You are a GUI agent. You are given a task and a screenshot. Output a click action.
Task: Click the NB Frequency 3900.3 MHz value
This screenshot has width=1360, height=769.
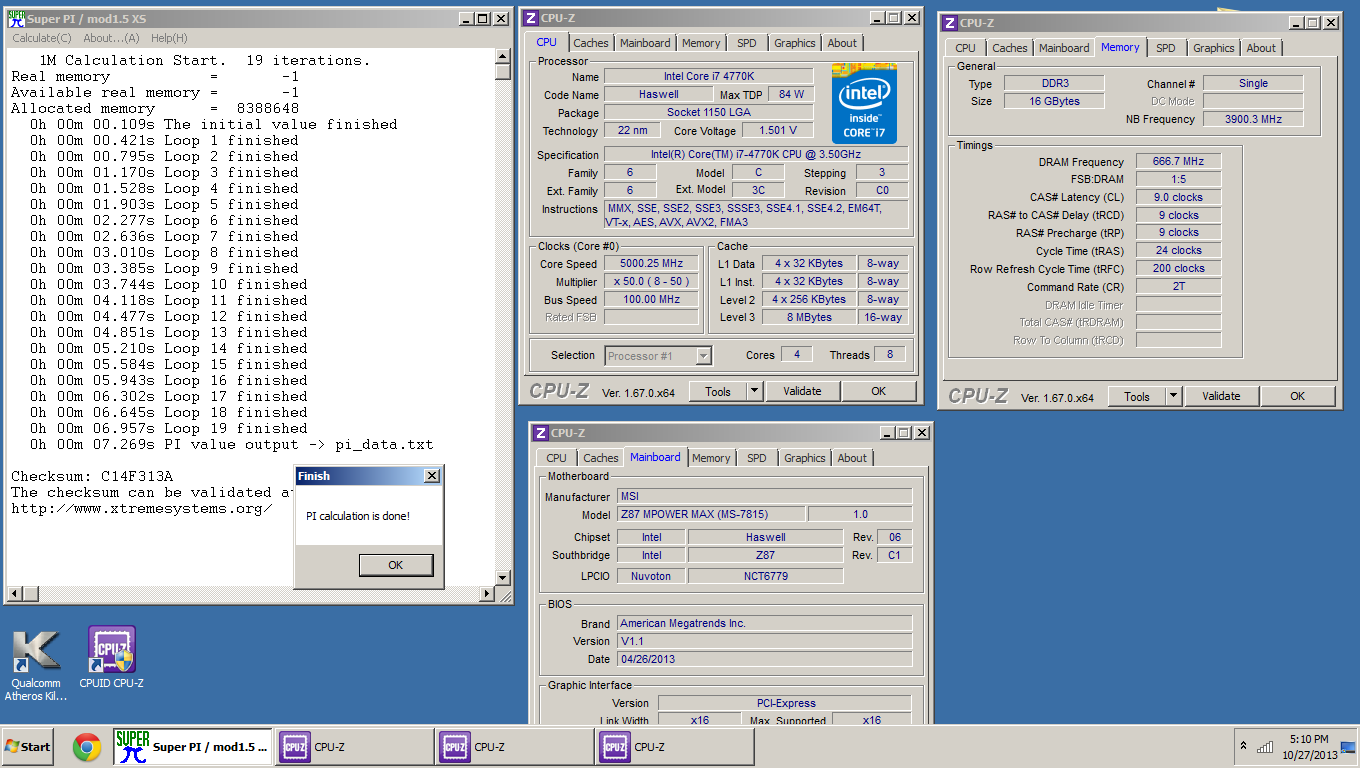tap(1252, 119)
